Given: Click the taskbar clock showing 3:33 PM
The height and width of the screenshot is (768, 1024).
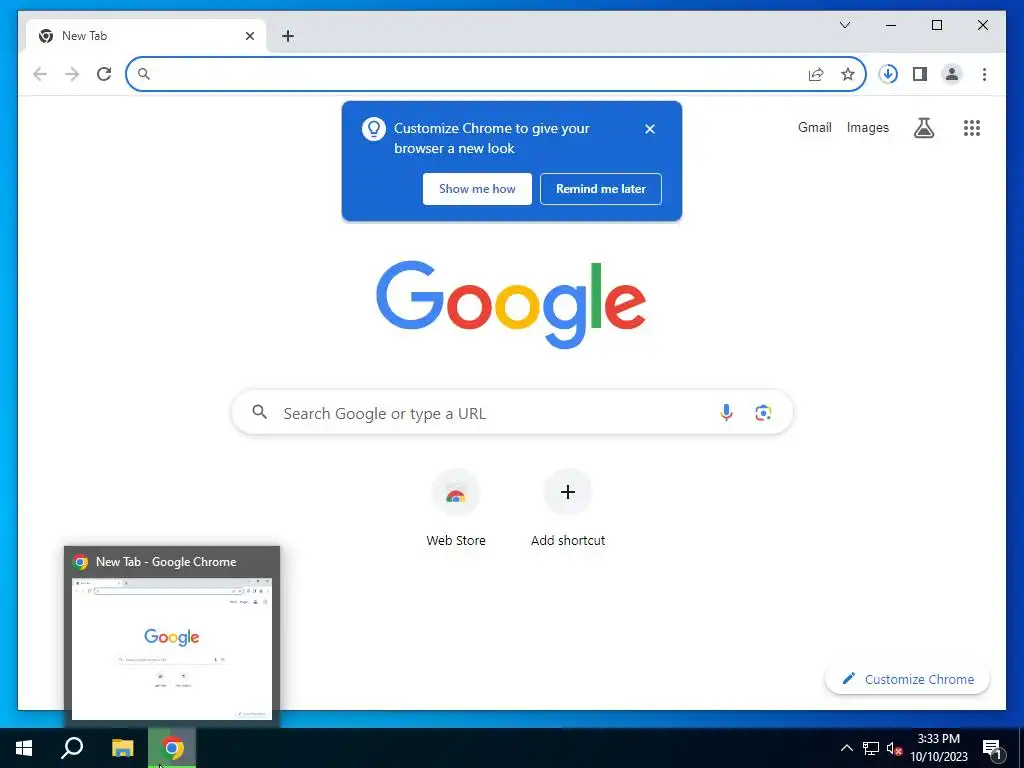Looking at the screenshot, I should 939,748.
